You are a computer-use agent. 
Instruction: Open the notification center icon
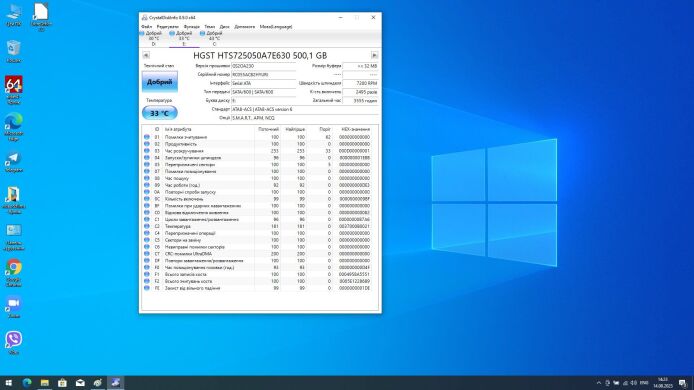[x=683, y=383]
